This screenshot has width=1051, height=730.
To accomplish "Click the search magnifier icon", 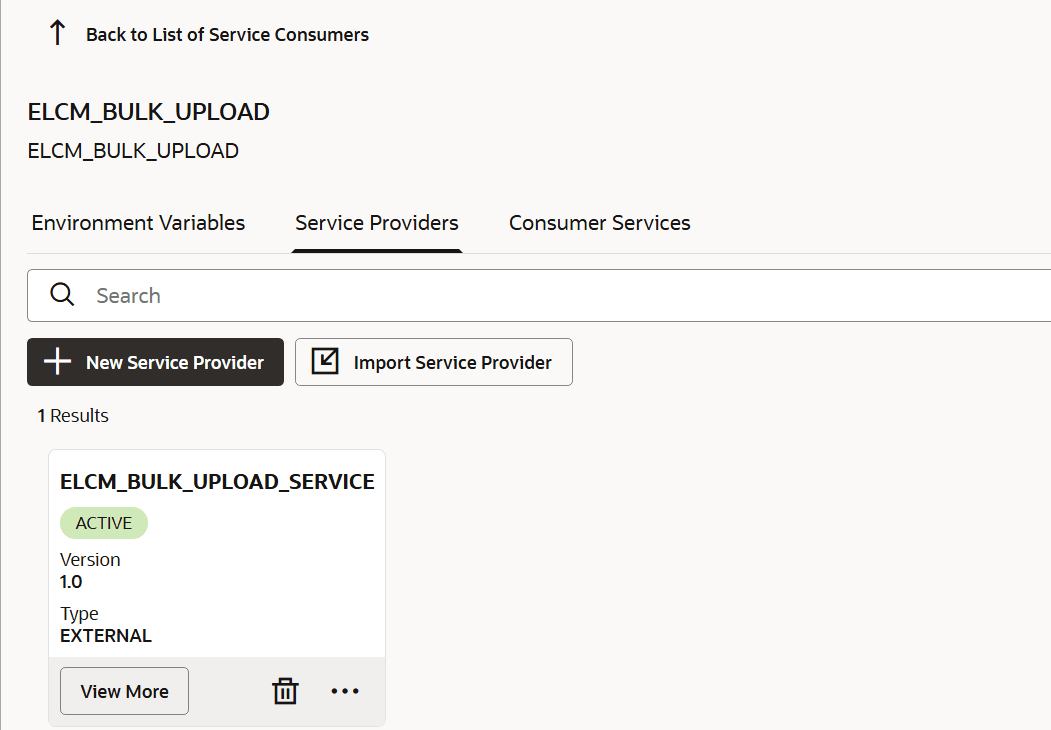I will pyautogui.click(x=62, y=295).
